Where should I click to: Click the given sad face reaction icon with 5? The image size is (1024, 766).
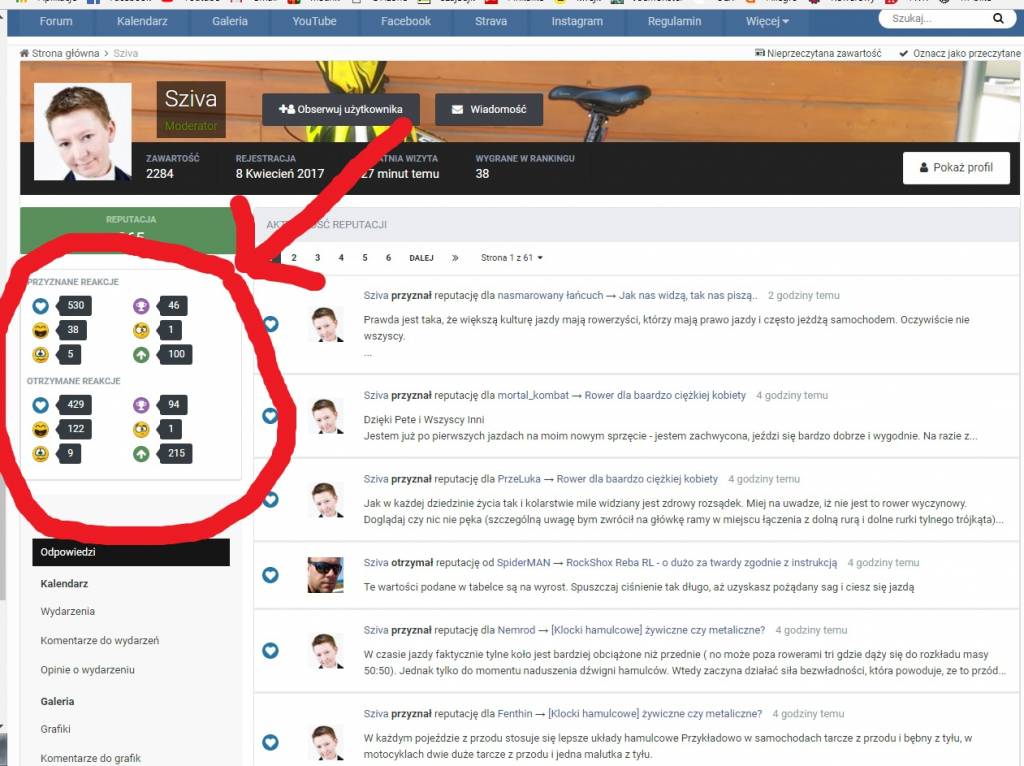click(x=40, y=355)
